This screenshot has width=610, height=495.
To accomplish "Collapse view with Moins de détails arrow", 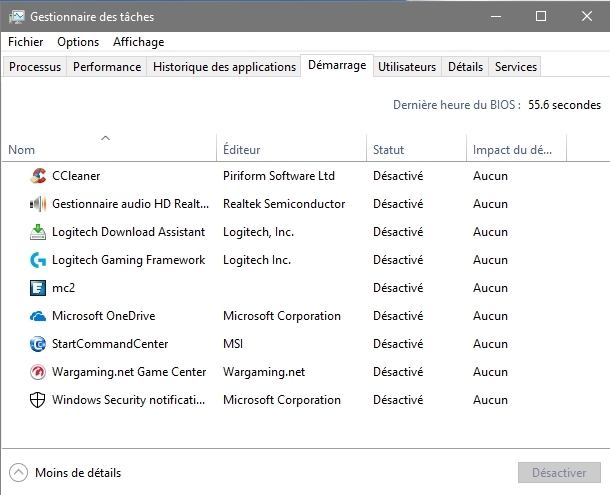I will coord(18,472).
